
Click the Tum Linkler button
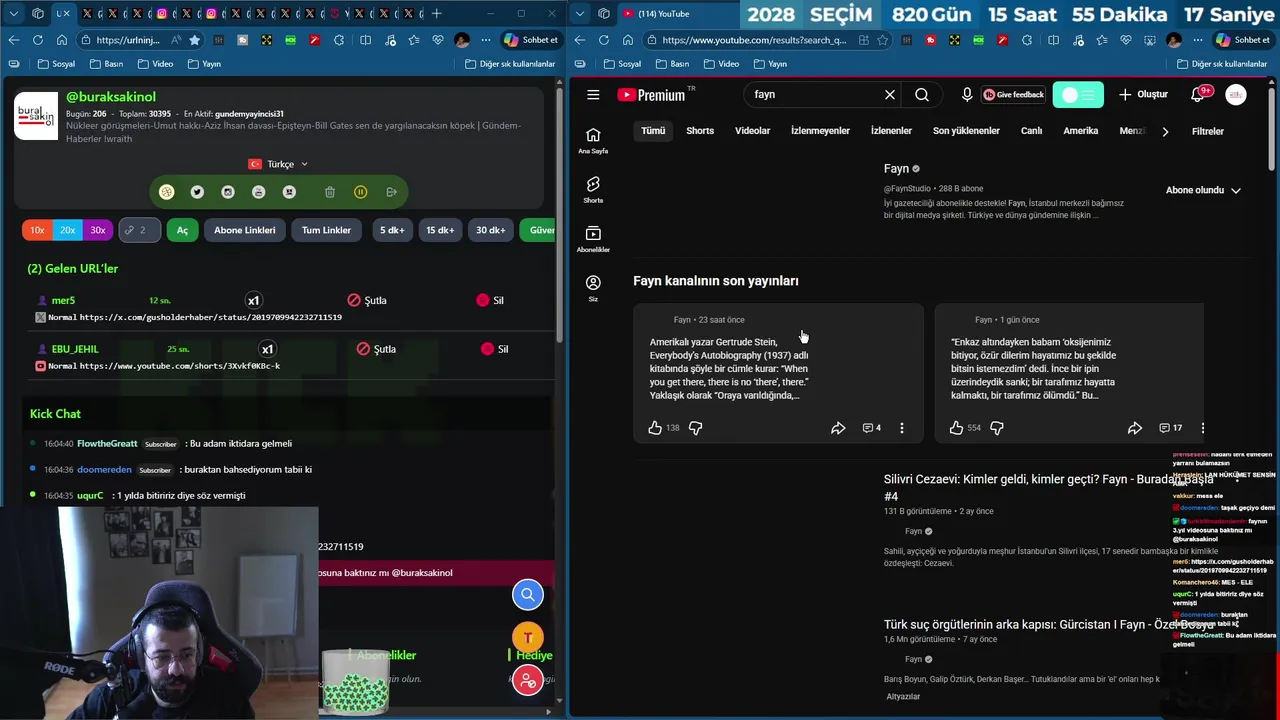tap(326, 230)
